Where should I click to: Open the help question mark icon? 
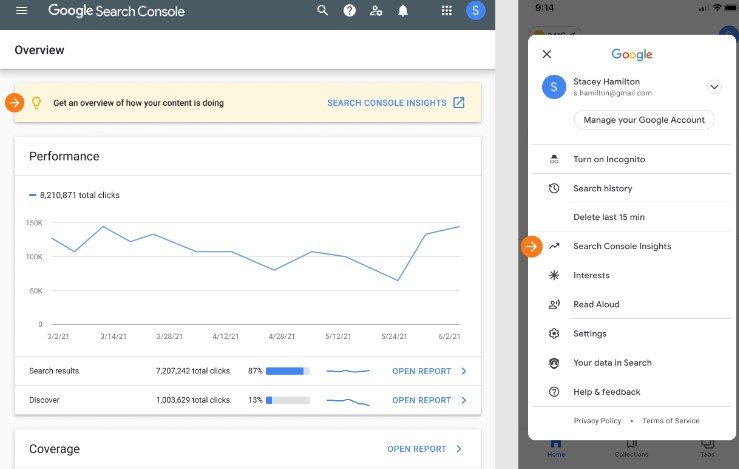click(349, 11)
